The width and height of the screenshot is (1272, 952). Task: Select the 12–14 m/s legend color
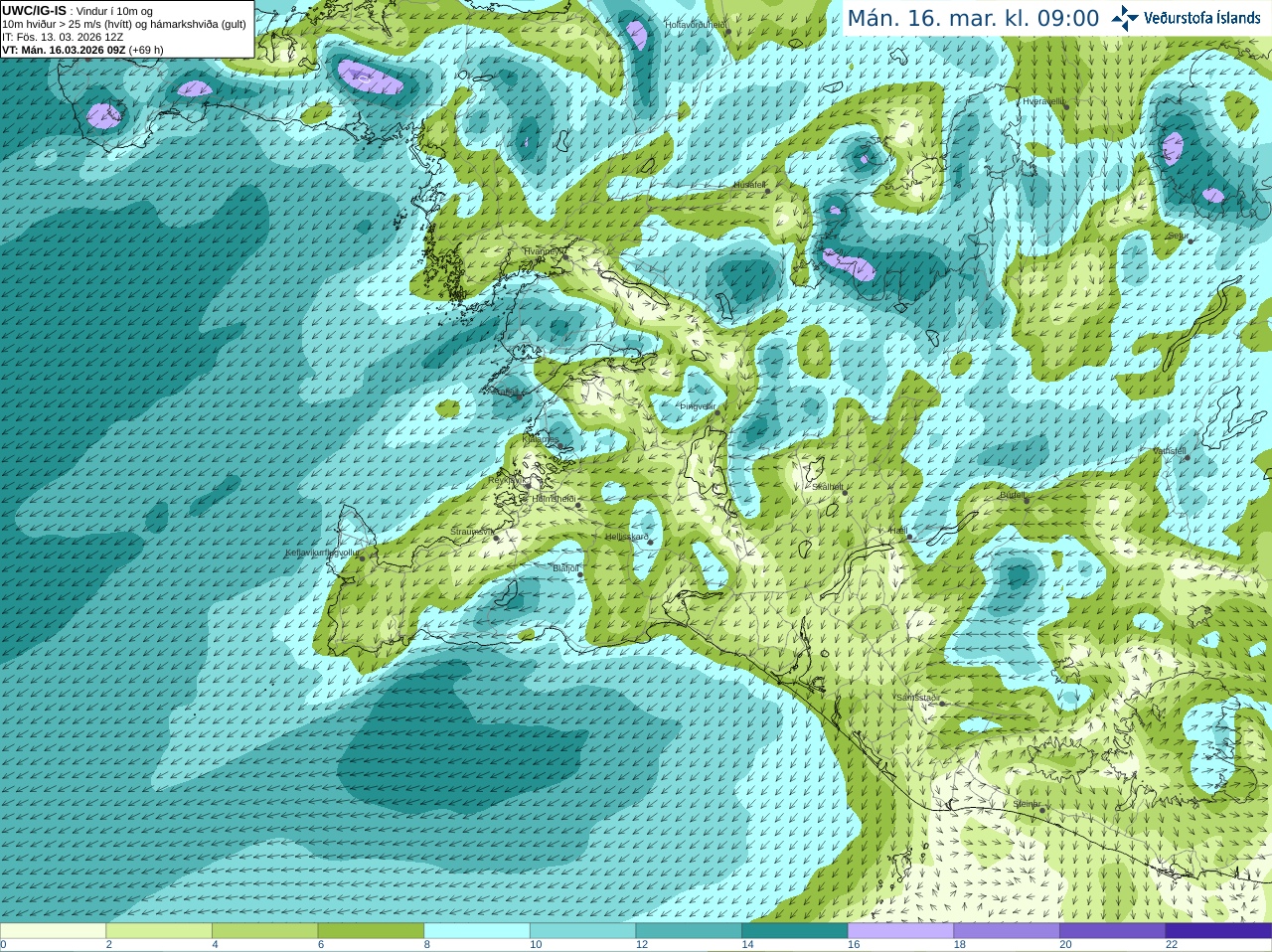click(689, 931)
